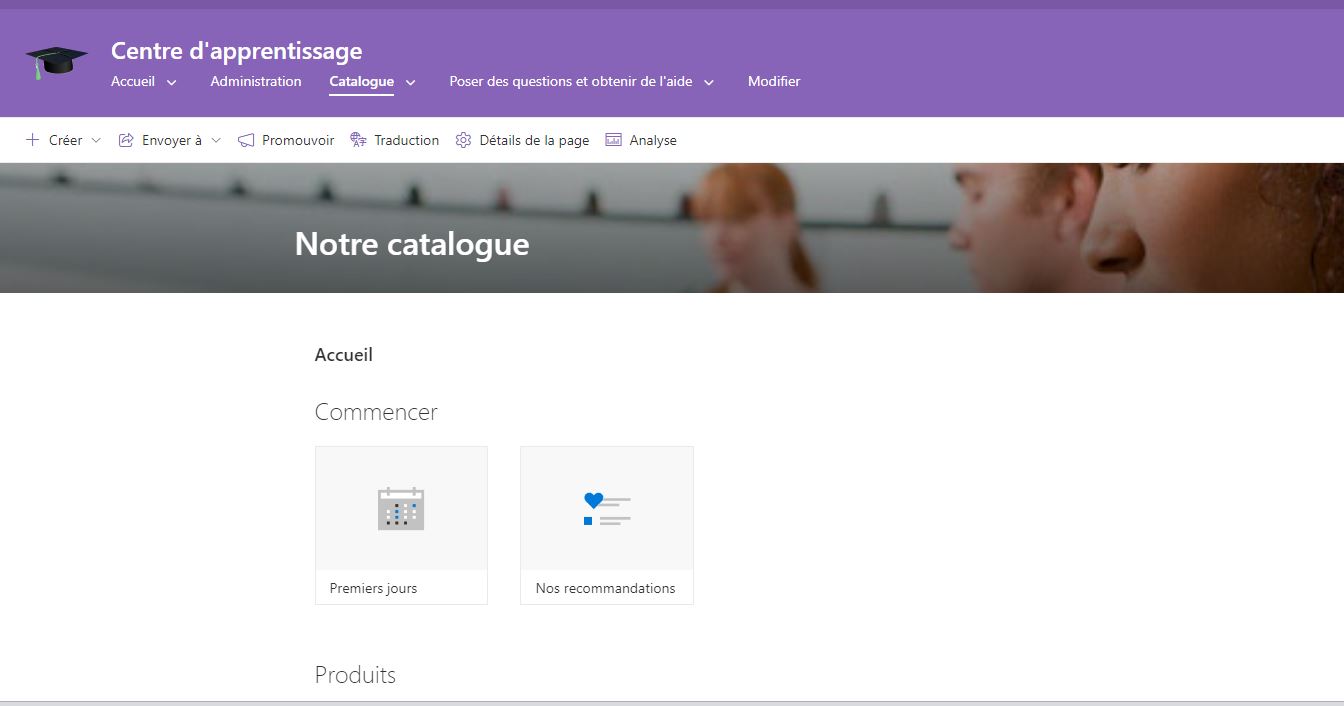Image resolution: width=1344 pixels, height=706 pixels.
Task: Click the Notre catalogue page title
Action: 412,243
